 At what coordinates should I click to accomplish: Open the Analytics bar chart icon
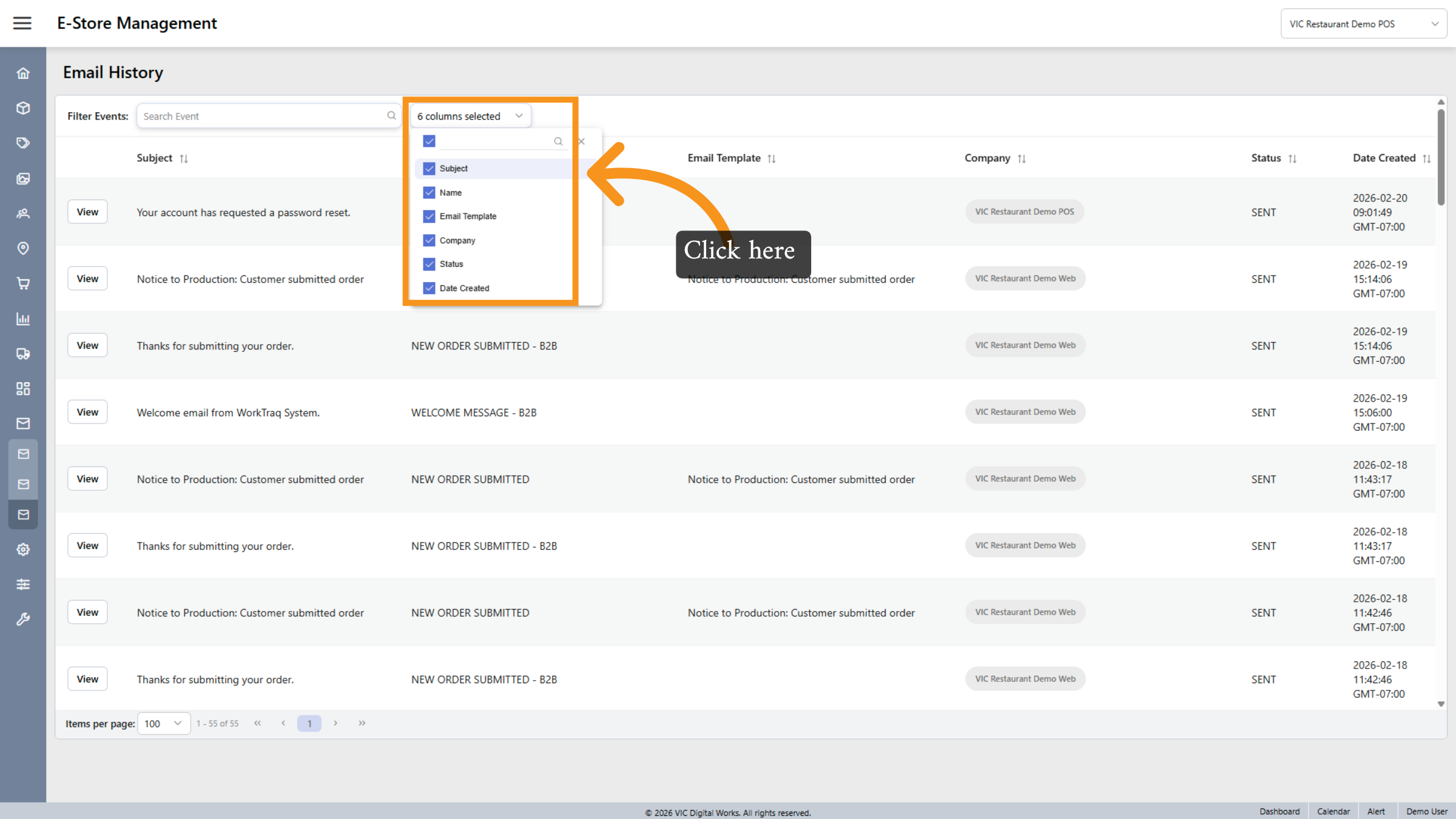pyautogui.click(x=23, y=318)
